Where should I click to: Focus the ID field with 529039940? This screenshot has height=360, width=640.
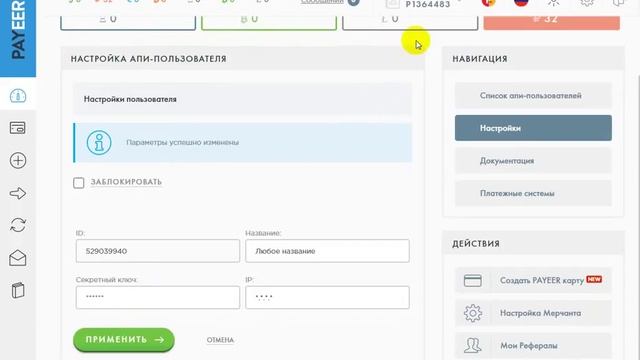point(158,251)
